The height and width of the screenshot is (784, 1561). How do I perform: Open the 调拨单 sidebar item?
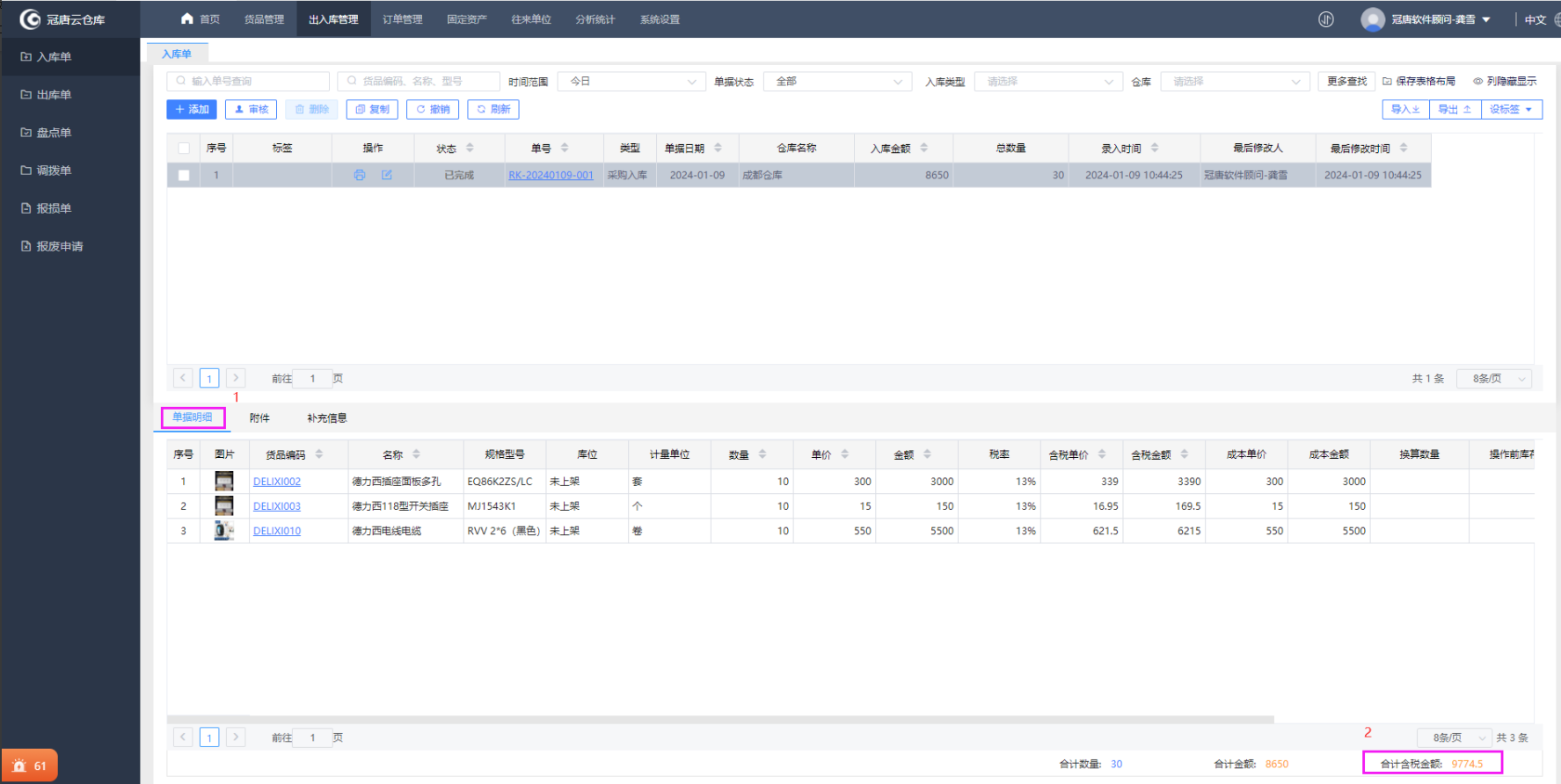(69, 171)
